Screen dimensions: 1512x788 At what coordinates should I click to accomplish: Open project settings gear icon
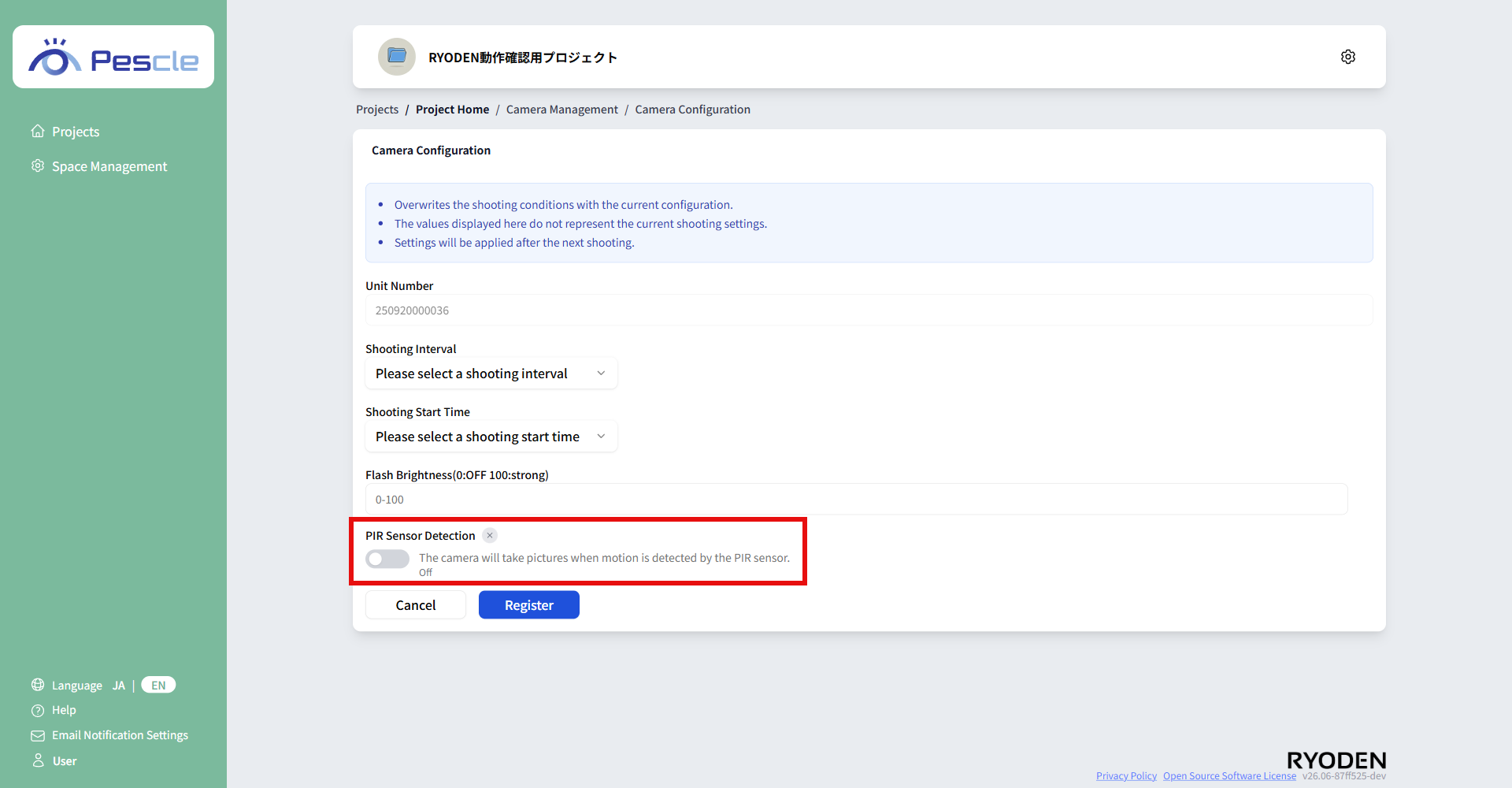(1347, 57)
